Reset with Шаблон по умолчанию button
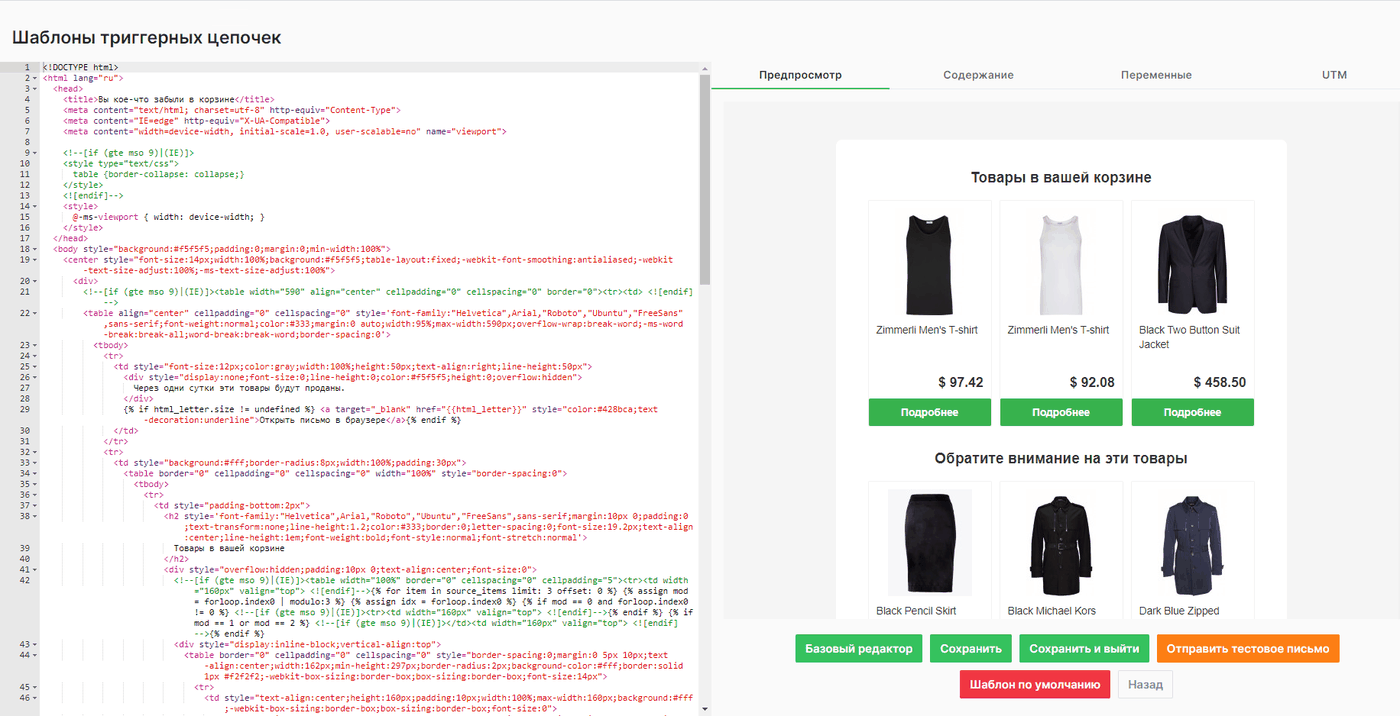 tap(1034, 684)
